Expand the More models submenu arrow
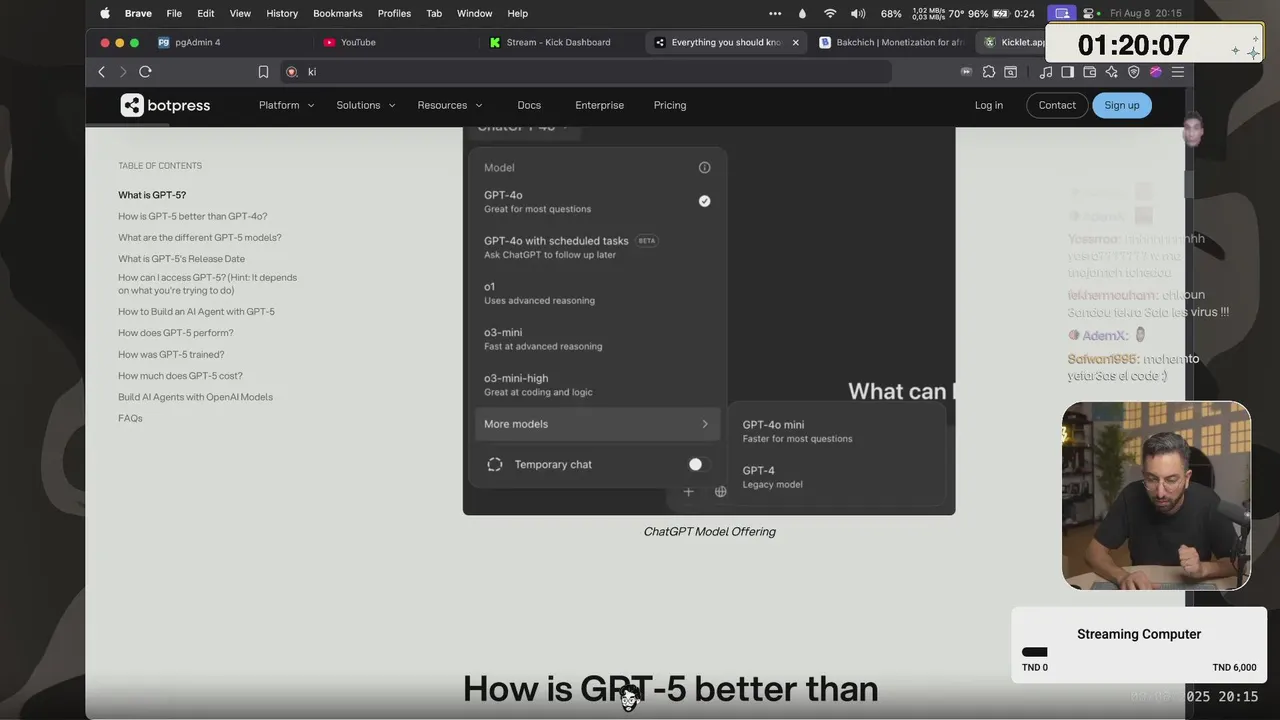Image resolution: width=1280 pixels, height=720 pixels. [705, 424]
